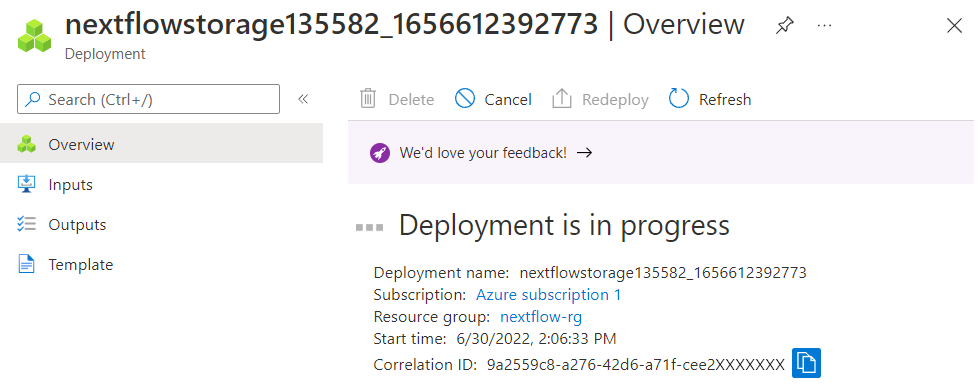This screenshot has height=391, width=979.
Task: Click the circular Refresh arrow icon
Action: [679, 99]
